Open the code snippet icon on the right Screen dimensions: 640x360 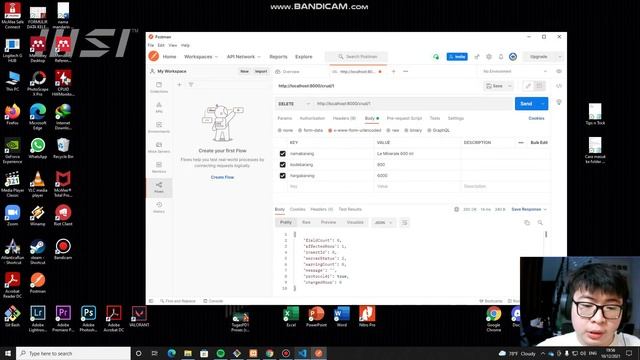coord(559,86)
